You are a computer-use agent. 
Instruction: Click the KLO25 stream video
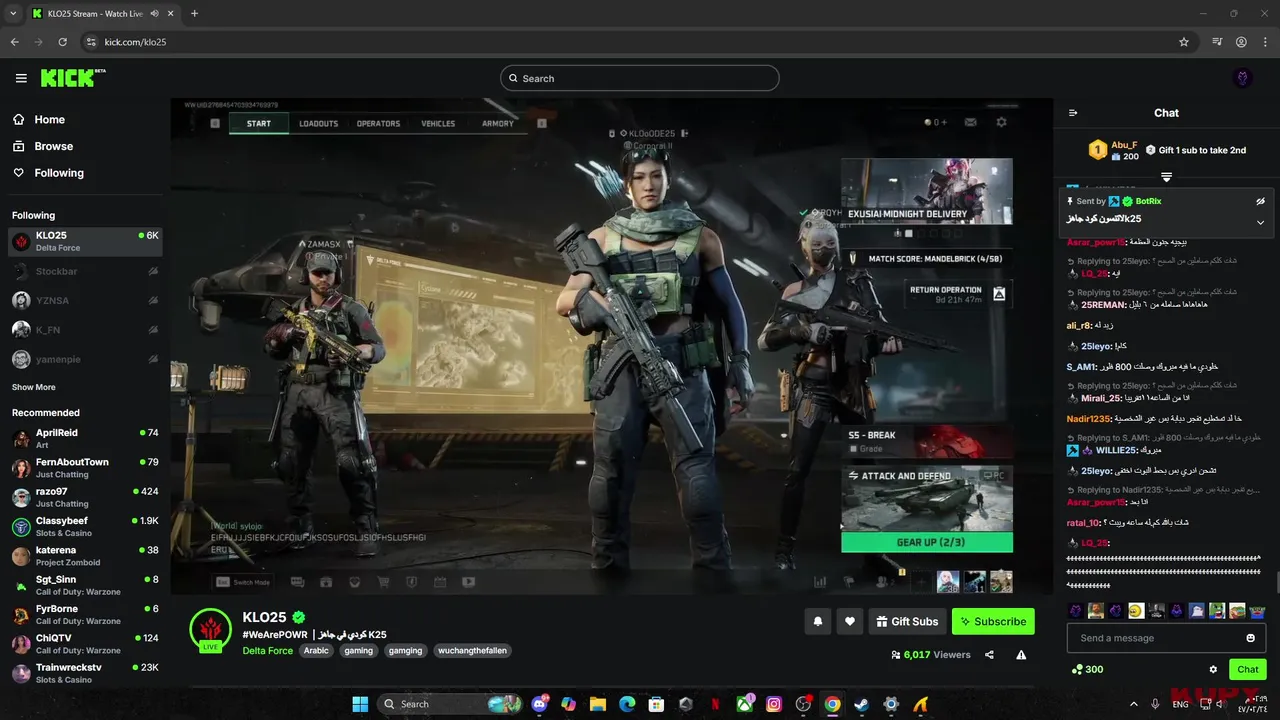[x=611, y=346]
